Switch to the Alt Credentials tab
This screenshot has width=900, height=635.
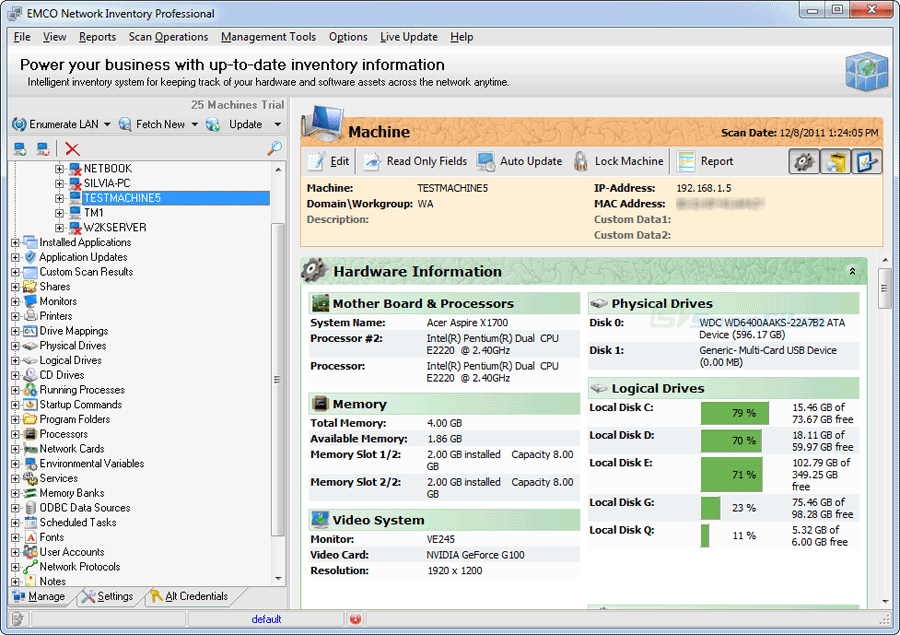[188, 596]
